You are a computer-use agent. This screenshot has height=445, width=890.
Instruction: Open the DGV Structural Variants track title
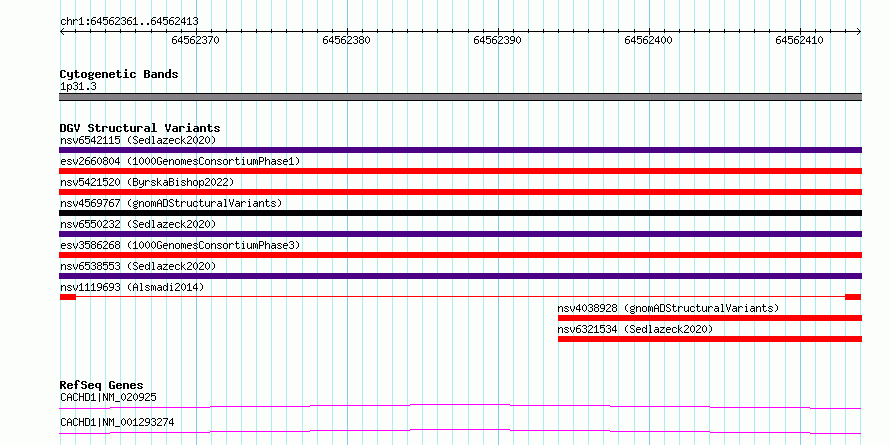(x=140, y=128)
